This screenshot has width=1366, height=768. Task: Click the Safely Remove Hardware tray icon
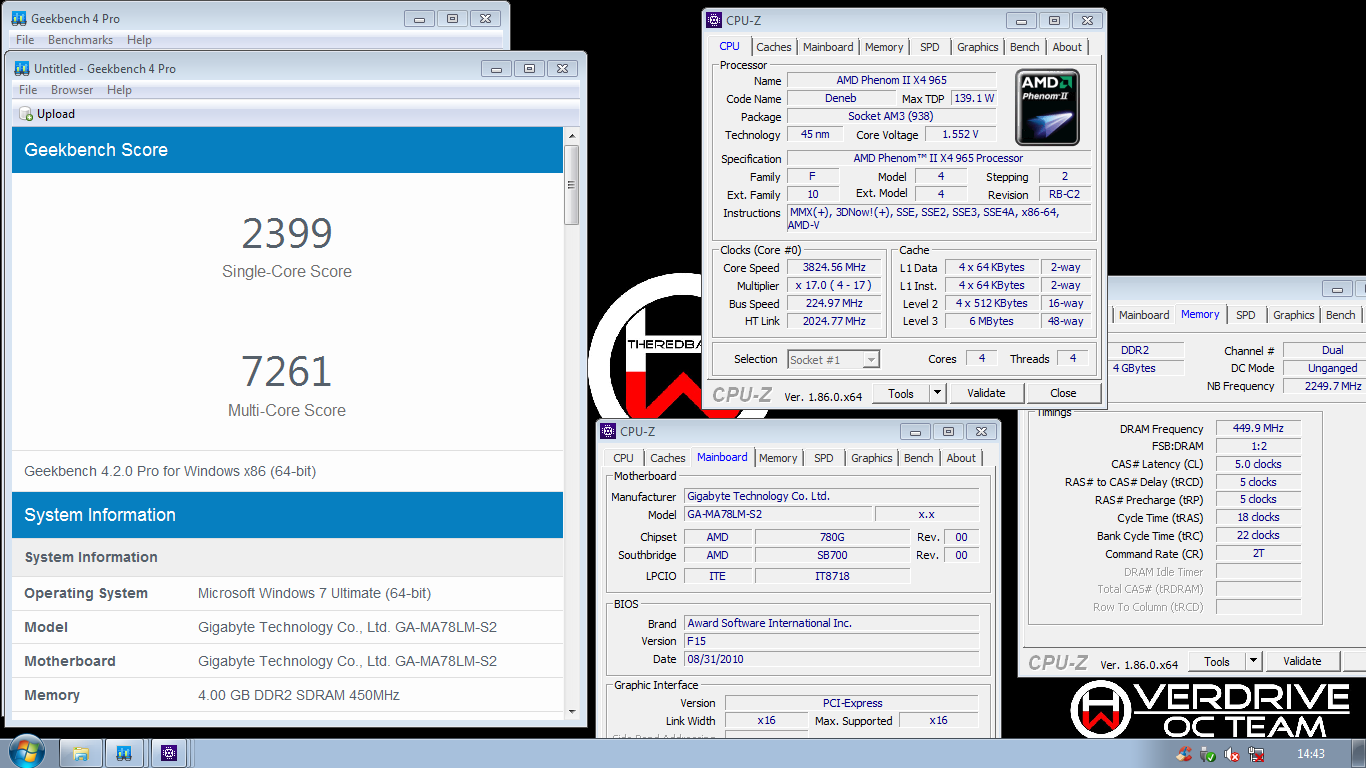(x=1208, y=754)
